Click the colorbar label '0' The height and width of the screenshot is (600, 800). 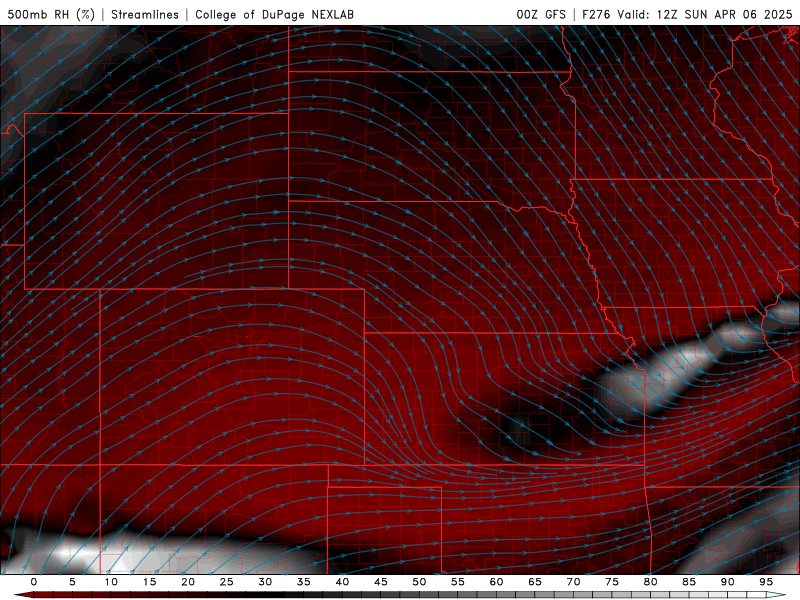[x=34, y=582]
